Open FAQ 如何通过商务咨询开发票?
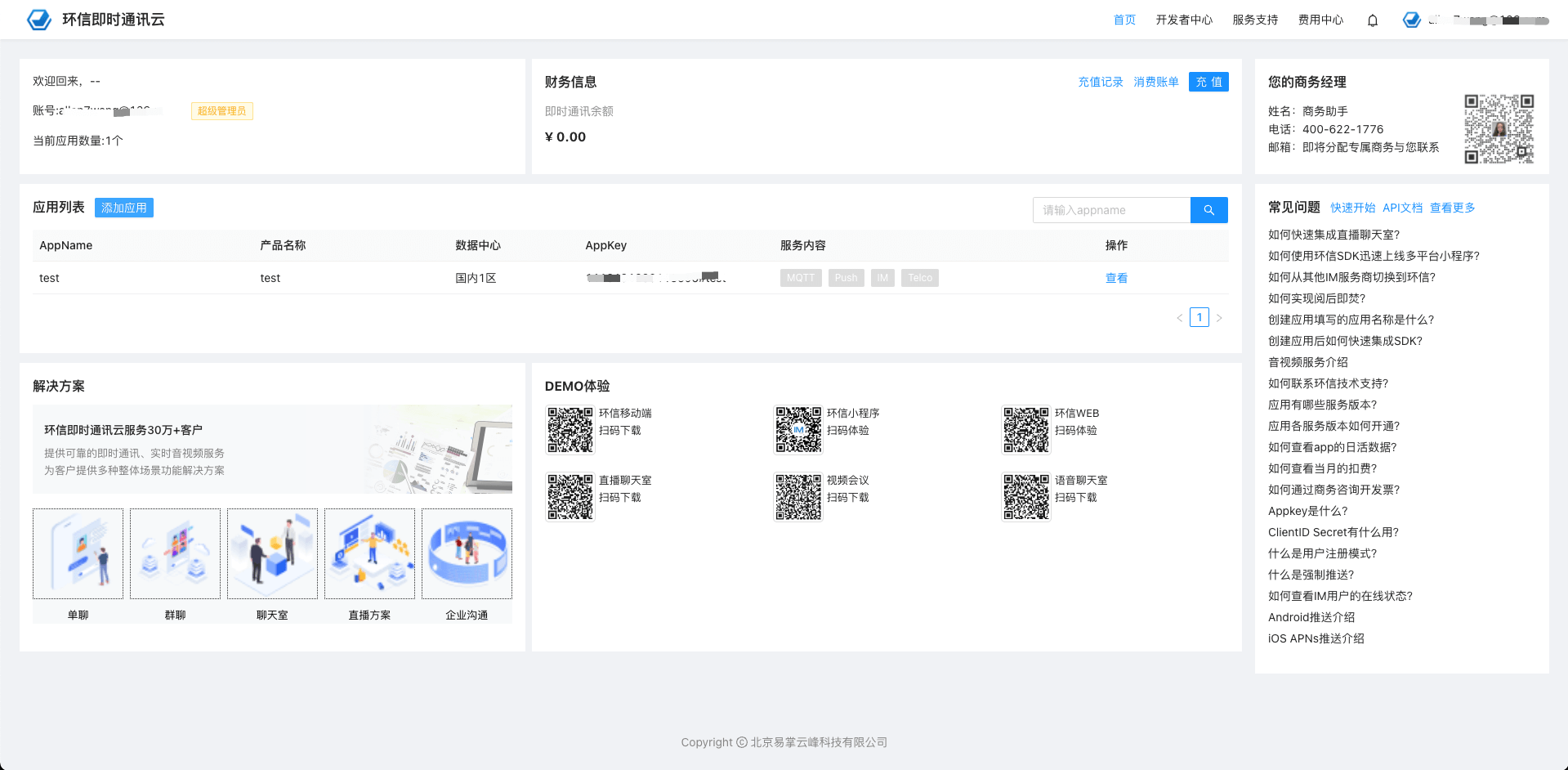 pyautogui.click(x=1333, y=490)
